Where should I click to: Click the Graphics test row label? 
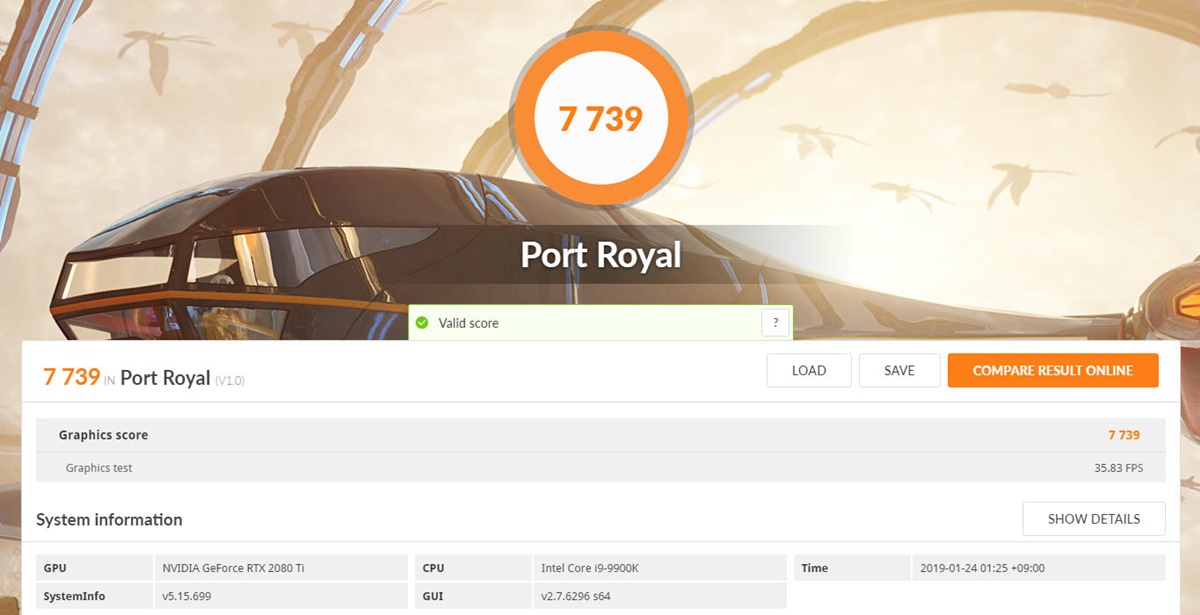[99, 468]
